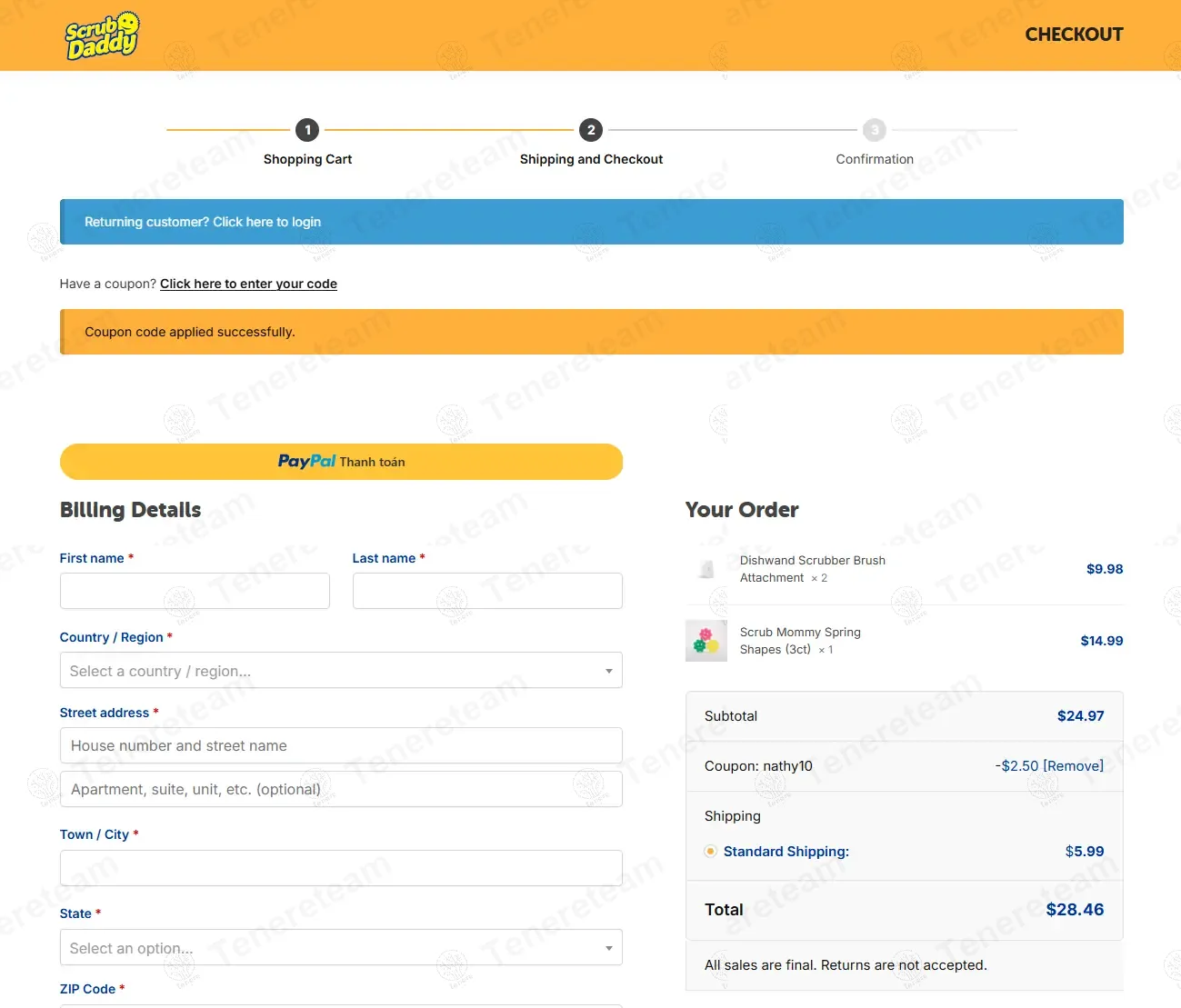
Task: Click the Subtotal $24.97 value
Action: pyautogui.click(x=1080, y=716)
